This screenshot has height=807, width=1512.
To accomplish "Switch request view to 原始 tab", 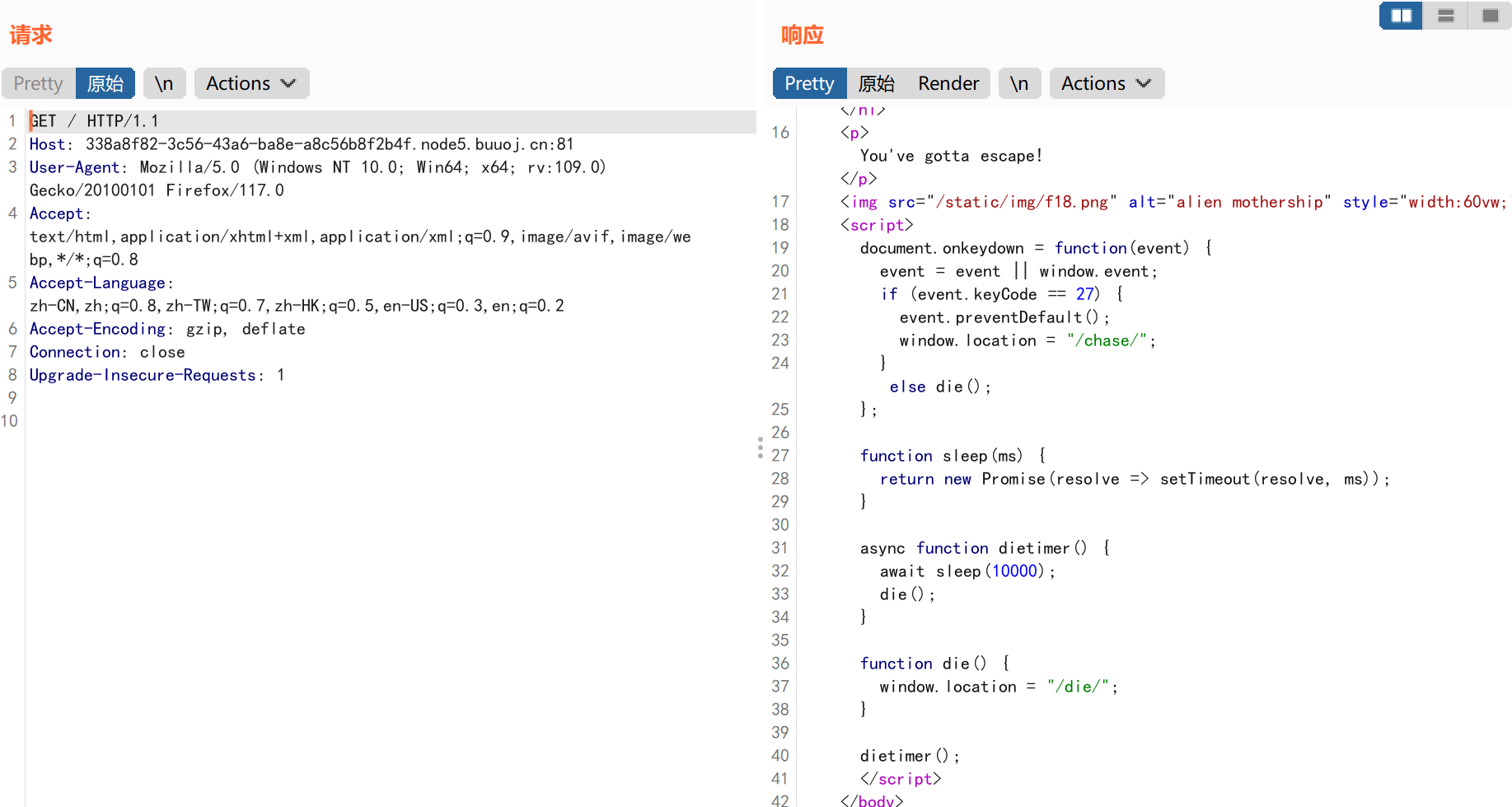I will 105,83.
